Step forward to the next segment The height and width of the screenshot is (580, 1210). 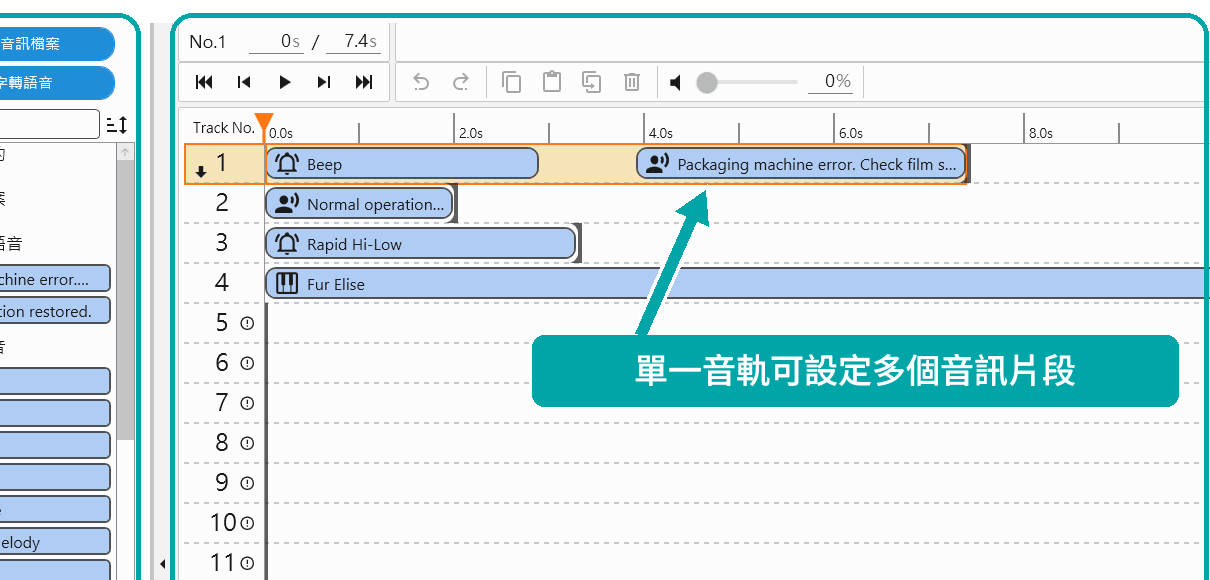(x=324, y=82)
